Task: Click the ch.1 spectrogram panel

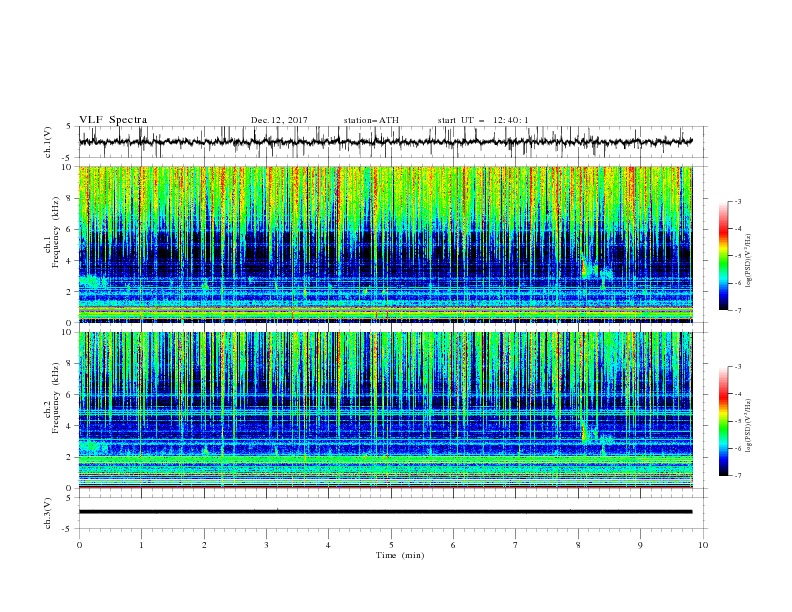Action: pos(386,244)
